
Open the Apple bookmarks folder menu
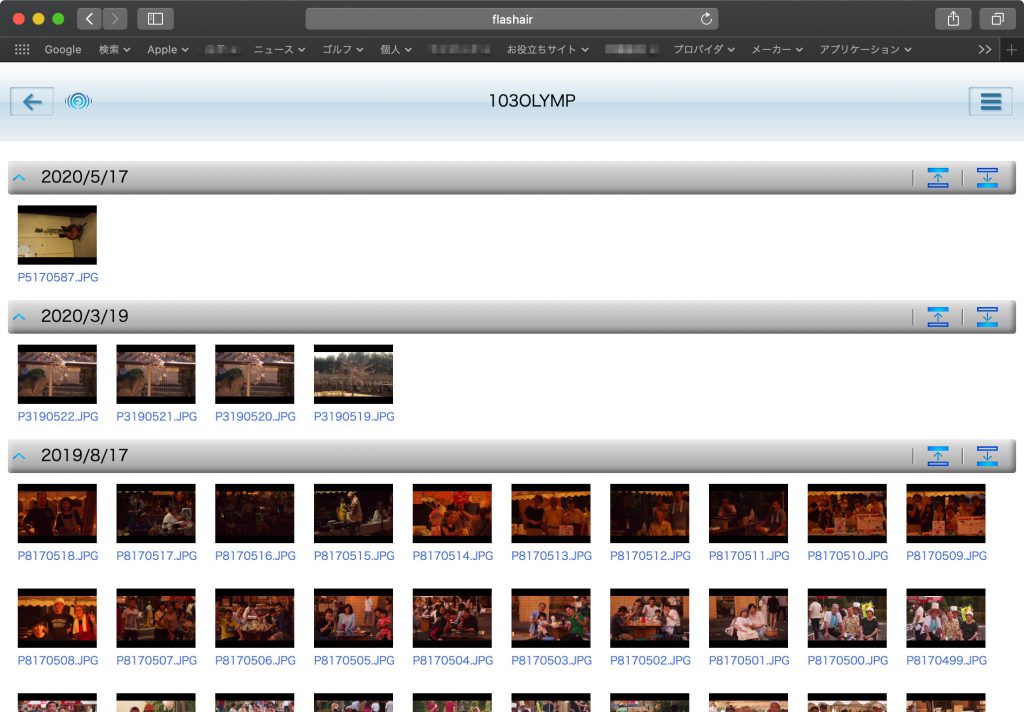[x=168, y=49]
